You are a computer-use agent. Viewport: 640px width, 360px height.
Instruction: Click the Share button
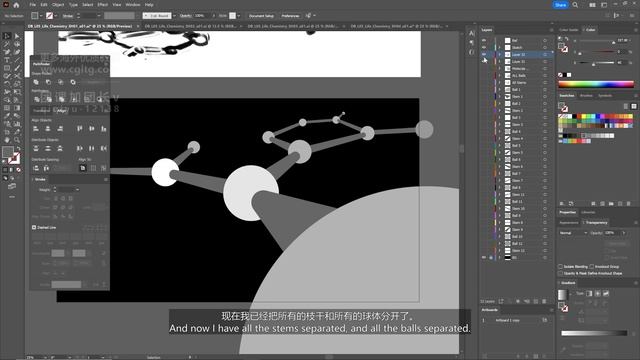560,5
